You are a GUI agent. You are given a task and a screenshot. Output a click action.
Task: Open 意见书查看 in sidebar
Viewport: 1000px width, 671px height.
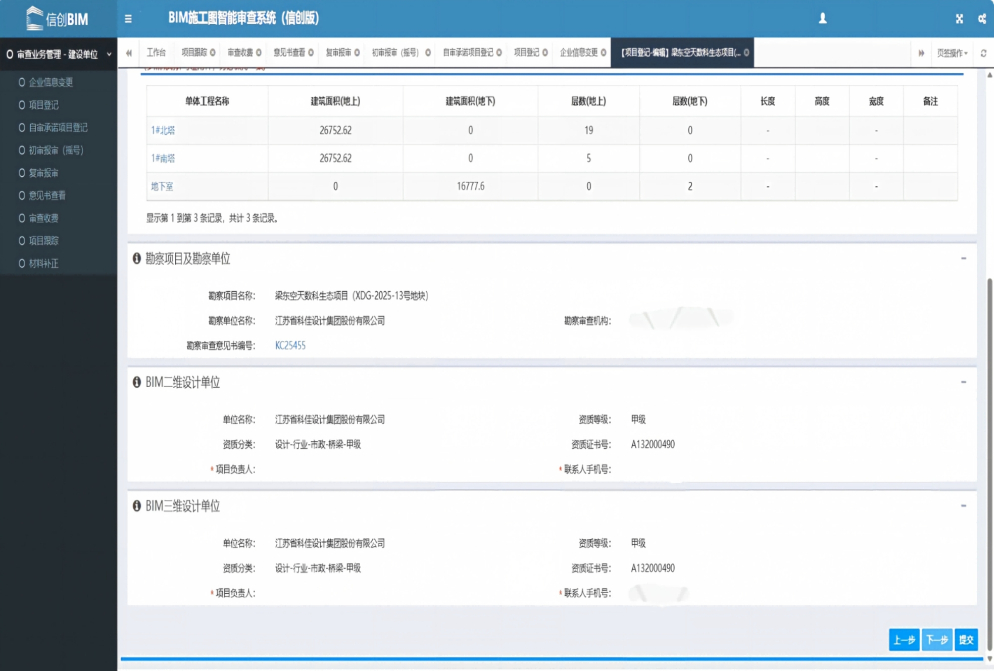click(47, 195)
